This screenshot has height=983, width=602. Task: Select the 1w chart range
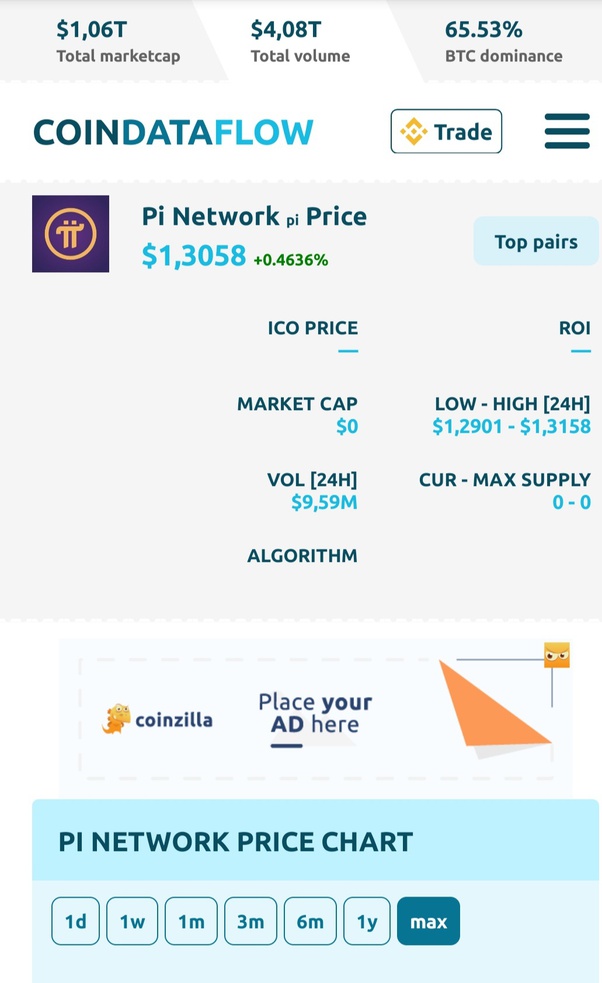coord(132,921)
